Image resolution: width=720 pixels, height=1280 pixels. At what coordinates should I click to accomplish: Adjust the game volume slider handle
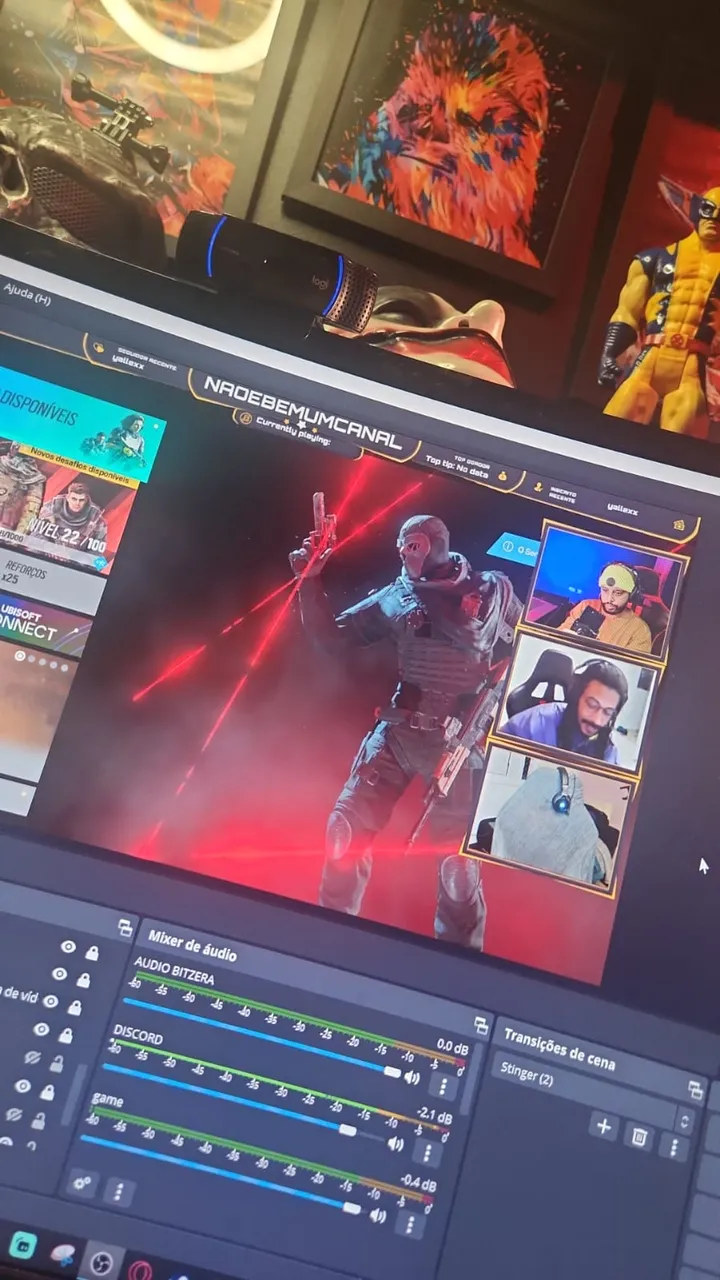(351, 1208)
